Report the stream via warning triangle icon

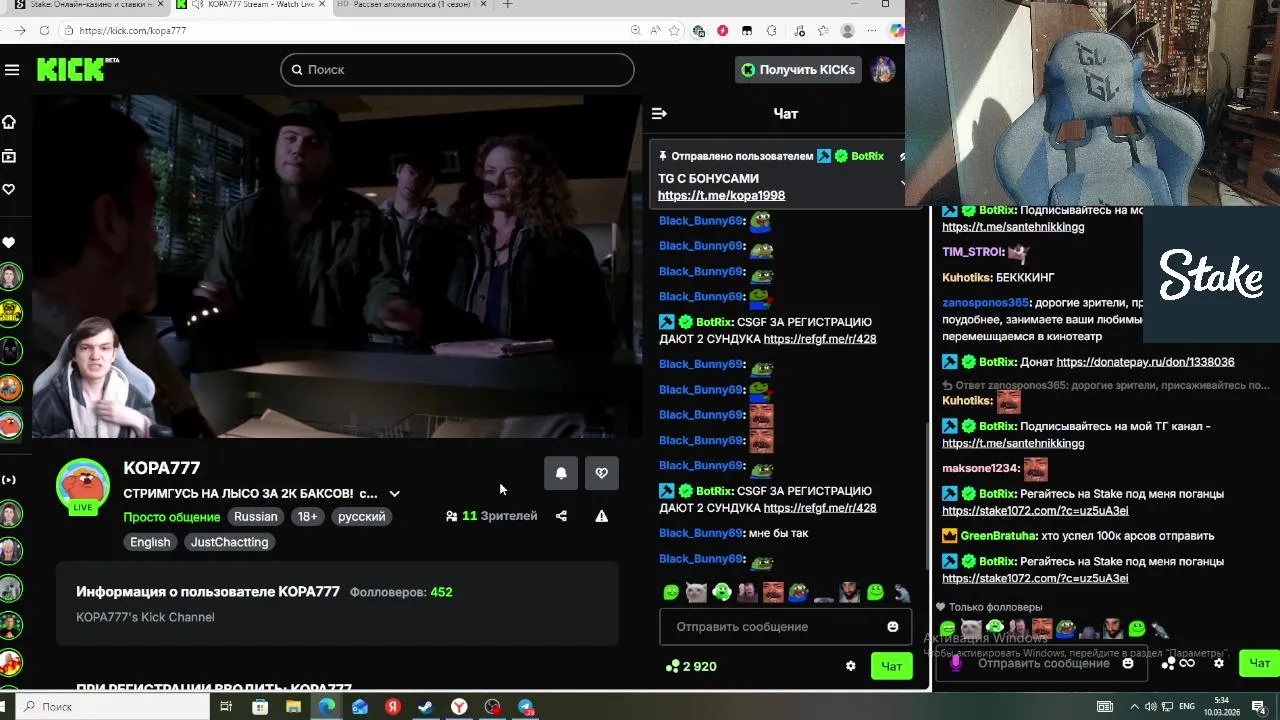click(x=601, y=516)
